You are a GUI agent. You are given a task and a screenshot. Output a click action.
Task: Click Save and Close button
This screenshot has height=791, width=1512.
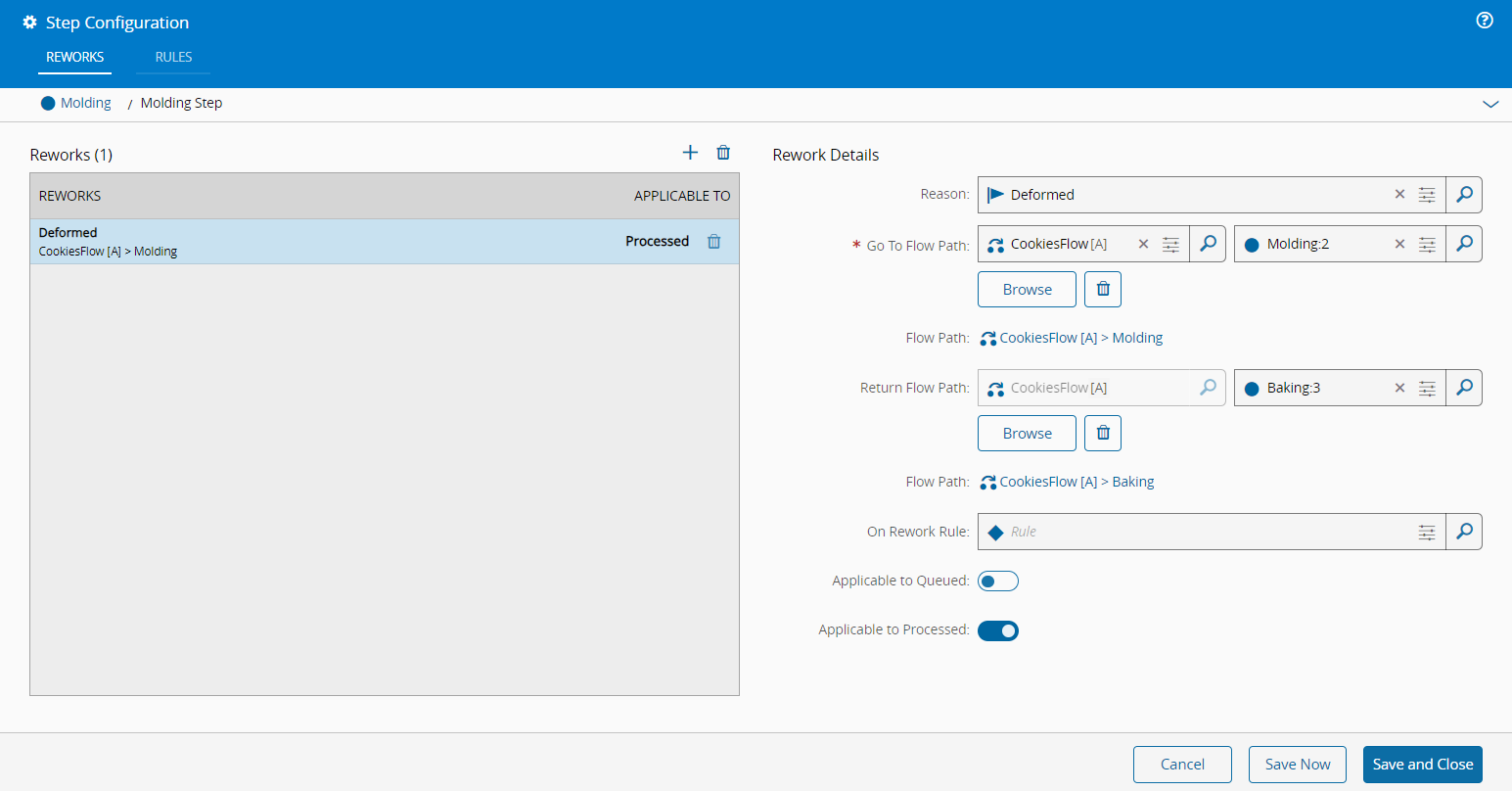tap(1422, 765)
